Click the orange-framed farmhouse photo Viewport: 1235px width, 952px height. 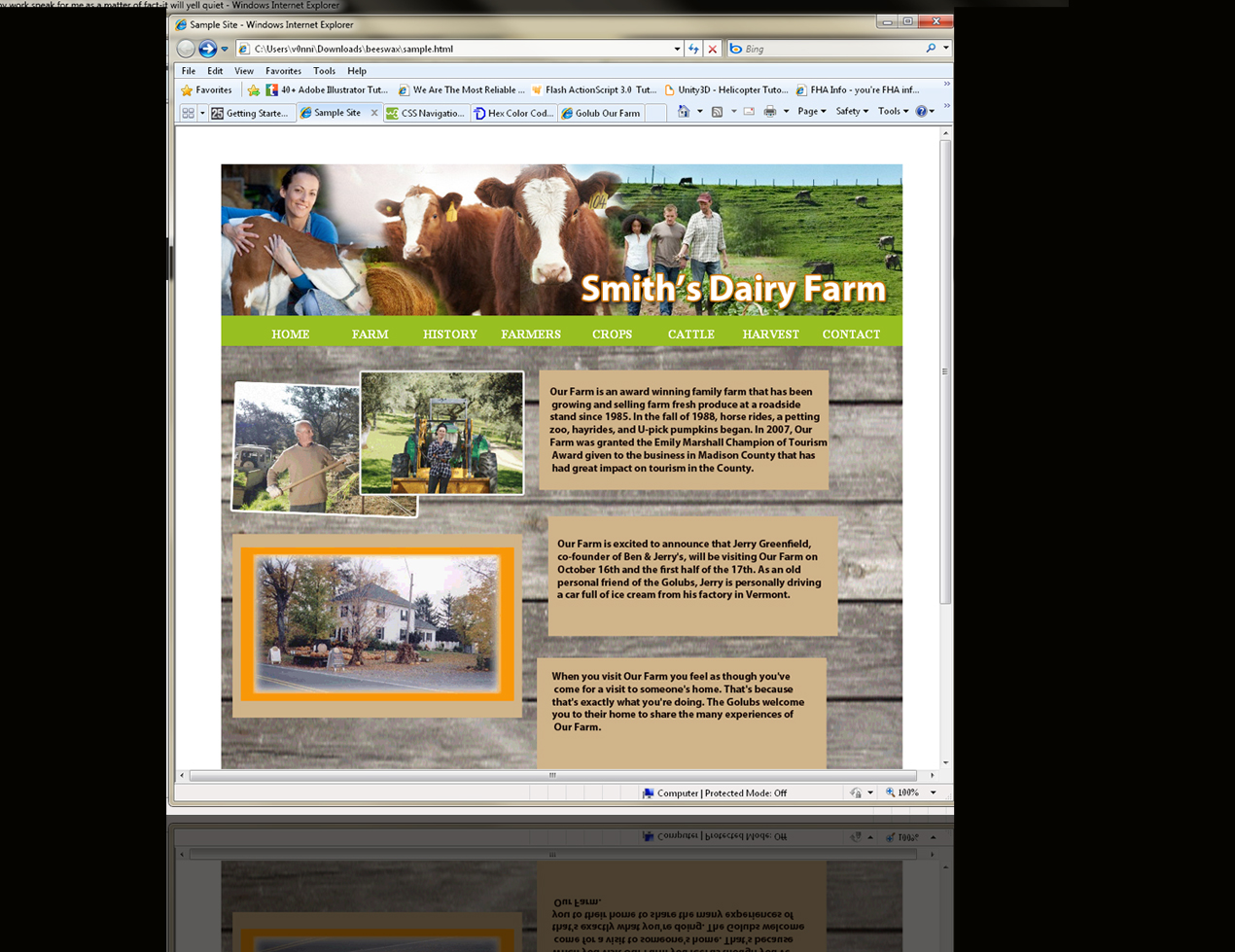[x=377, y=625]
